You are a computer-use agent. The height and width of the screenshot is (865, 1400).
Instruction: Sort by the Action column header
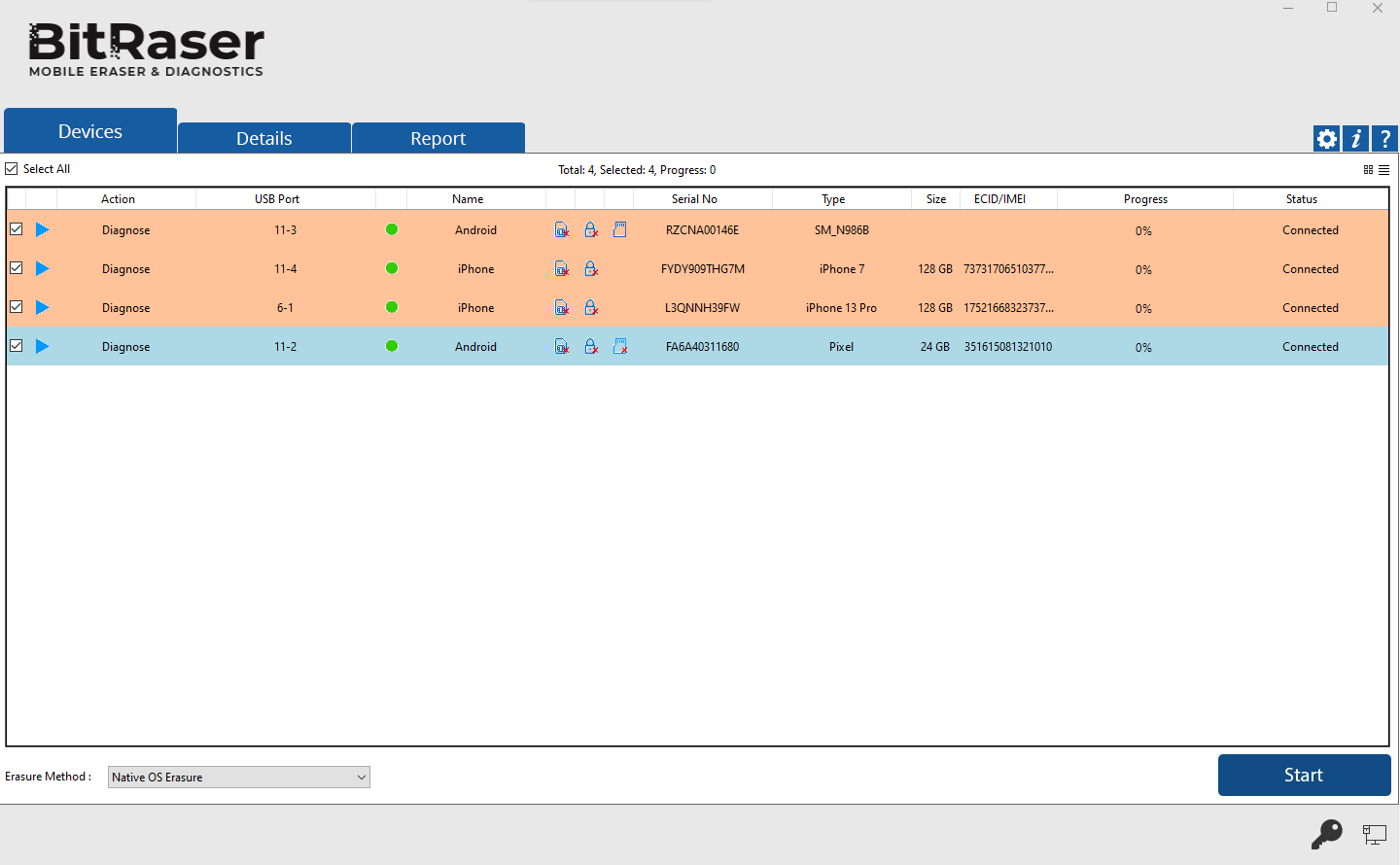119,199
